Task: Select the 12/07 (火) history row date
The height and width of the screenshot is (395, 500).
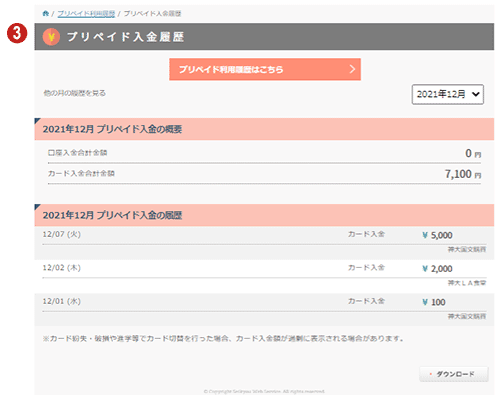Action: tap(62, 234)
